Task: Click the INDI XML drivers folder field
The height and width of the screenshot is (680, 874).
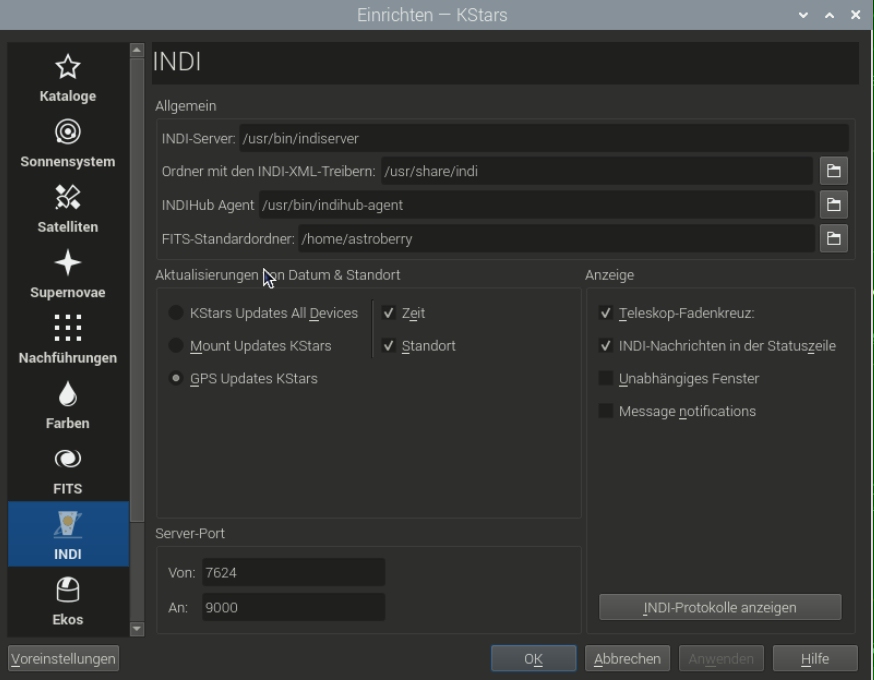Action: tap(597, 171)
